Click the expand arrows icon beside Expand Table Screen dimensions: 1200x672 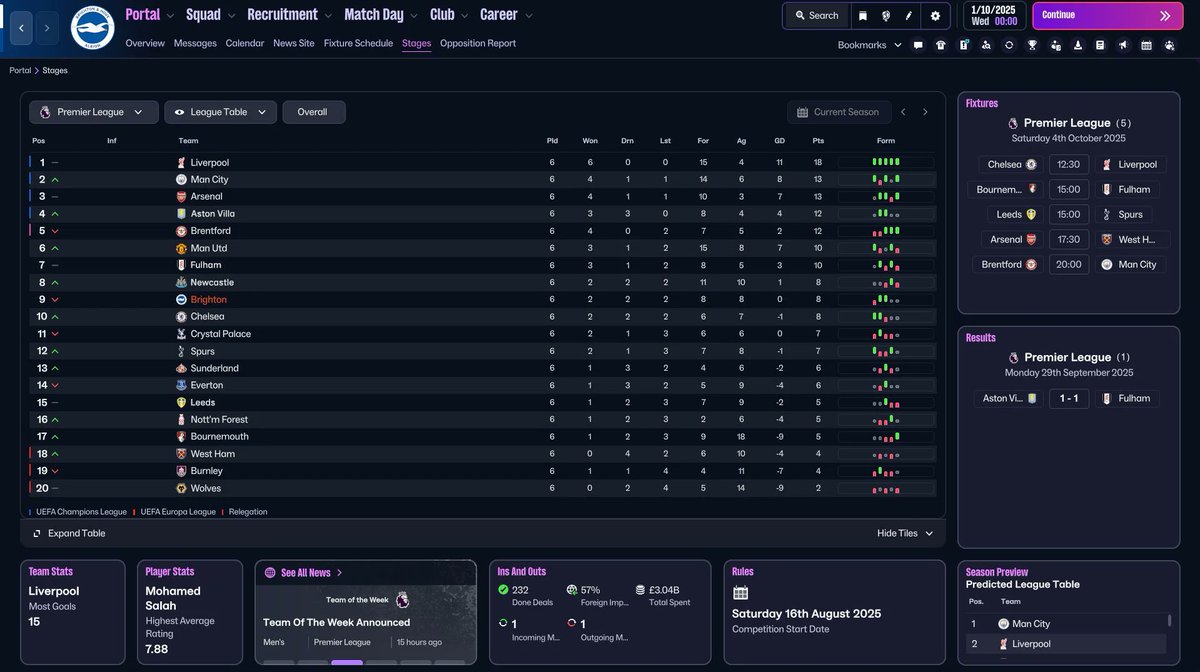point(37,533)
